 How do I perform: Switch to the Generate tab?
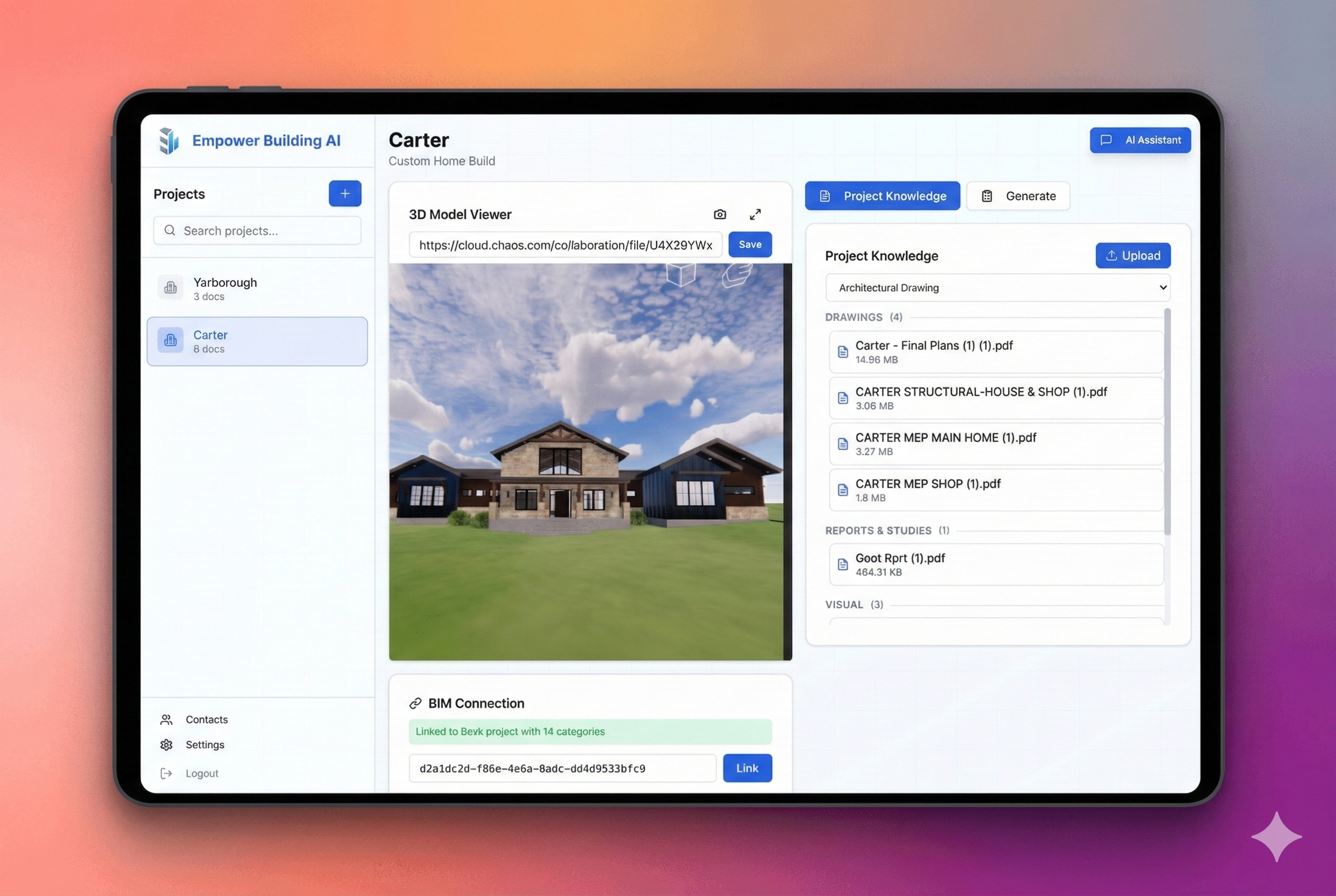tap(1018, 196)
